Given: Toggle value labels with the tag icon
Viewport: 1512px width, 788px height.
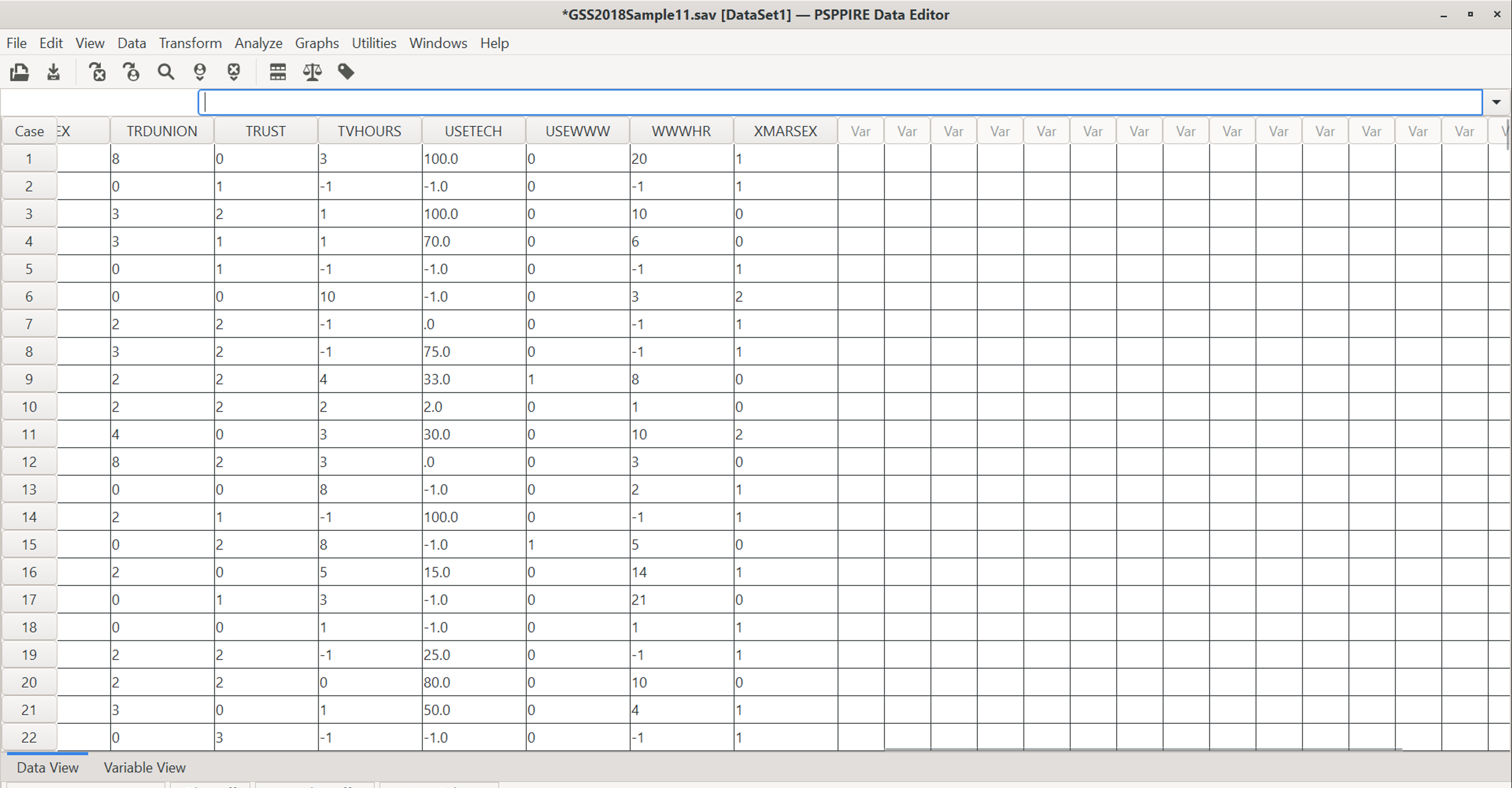Looking at the screenshot, I should 346,72.
